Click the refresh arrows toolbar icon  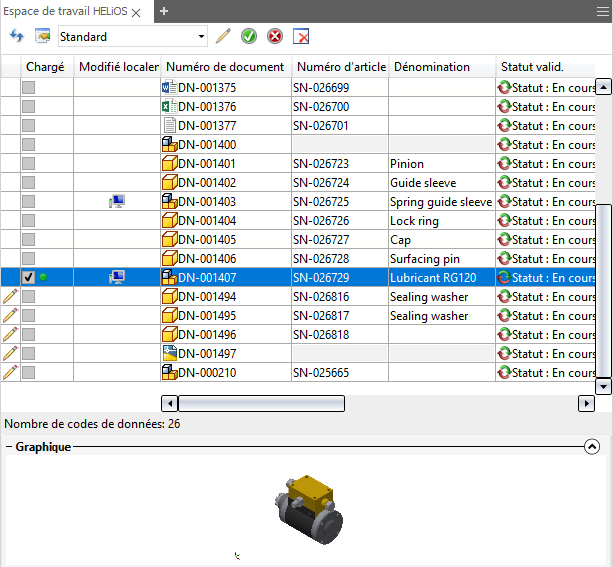[17, 36]
